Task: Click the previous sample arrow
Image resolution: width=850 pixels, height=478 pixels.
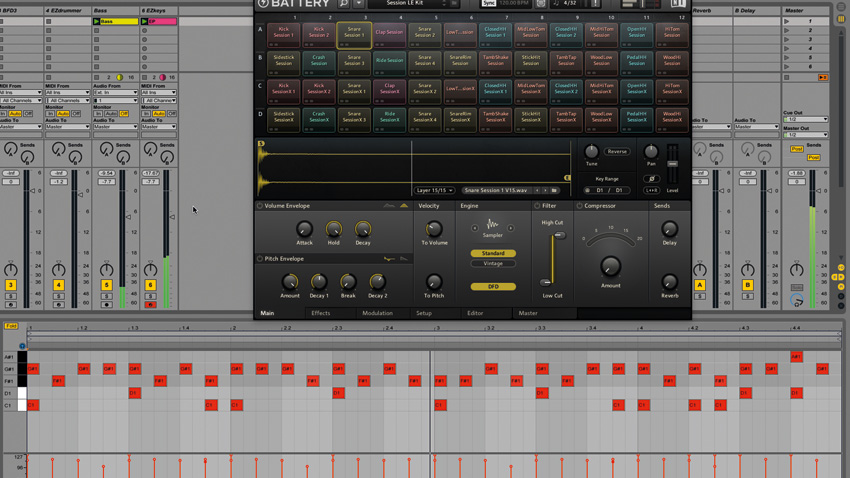Action: click(537, 190)
